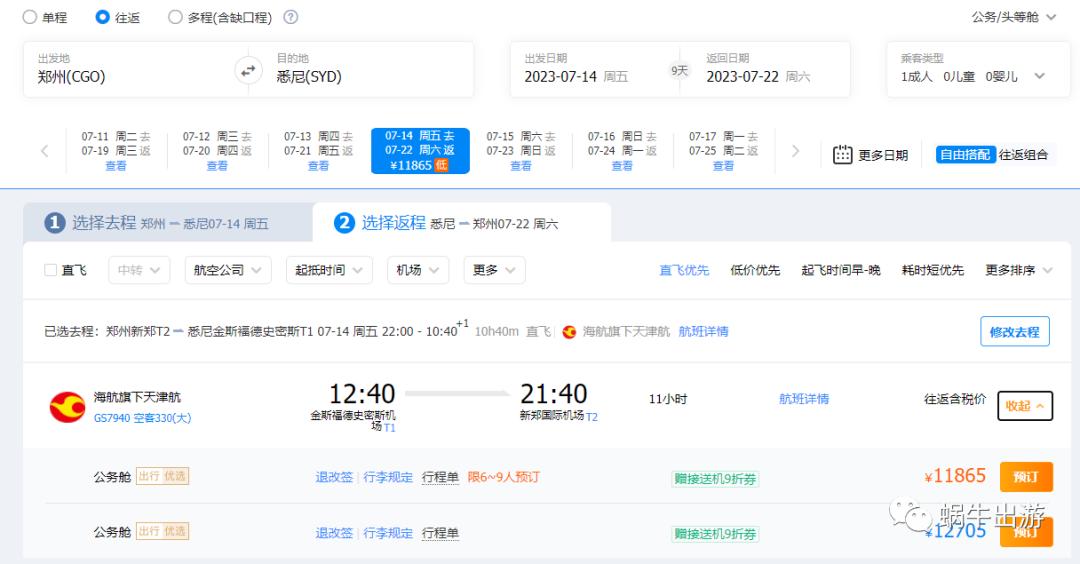Choose the 07-11 / 07-19 date pair

(116, 151)
